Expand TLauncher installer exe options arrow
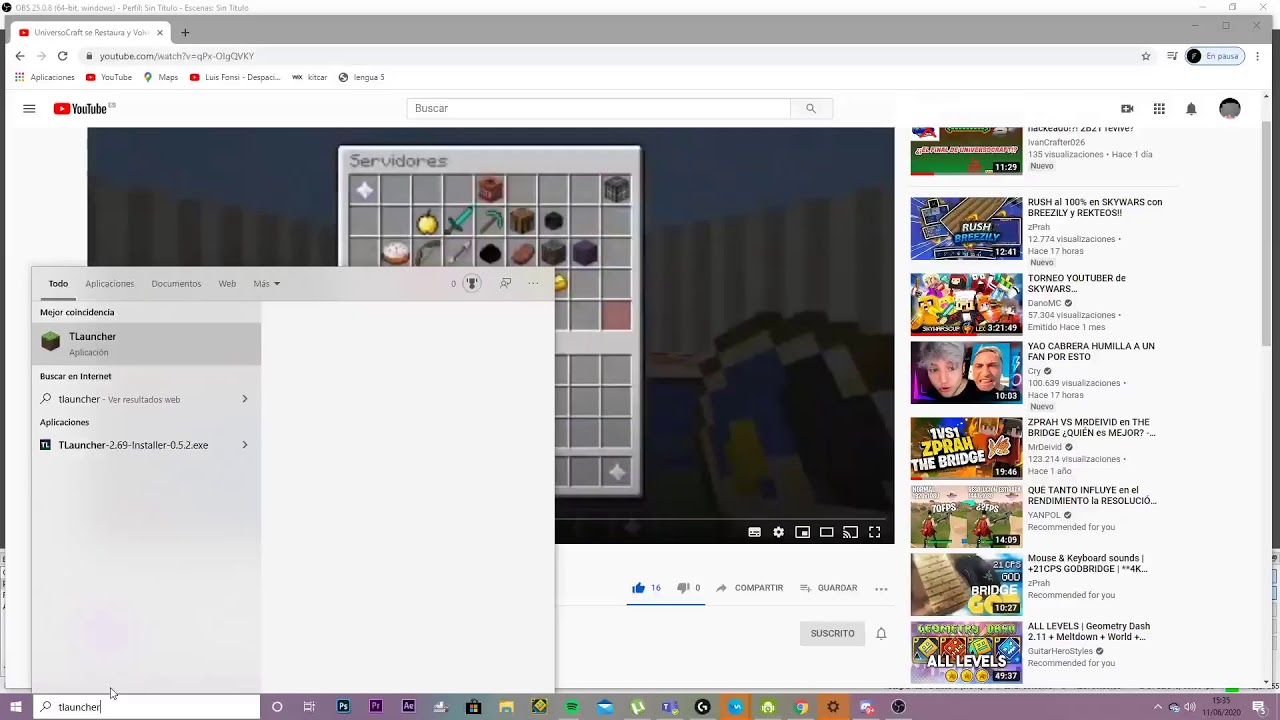Screen dimensions: 1280x720 (x=245, y=445)
